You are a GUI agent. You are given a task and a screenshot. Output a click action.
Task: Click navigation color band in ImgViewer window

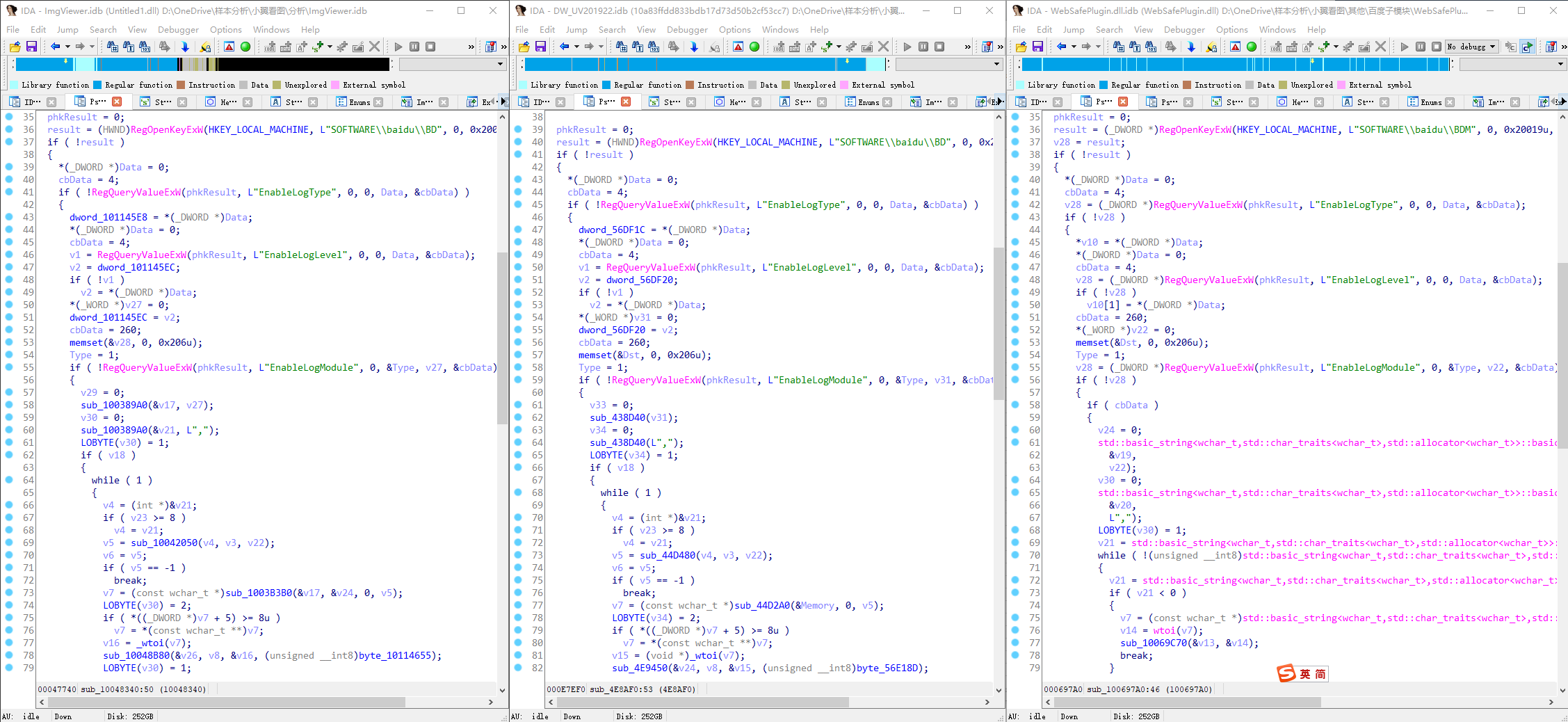[202, 64]
